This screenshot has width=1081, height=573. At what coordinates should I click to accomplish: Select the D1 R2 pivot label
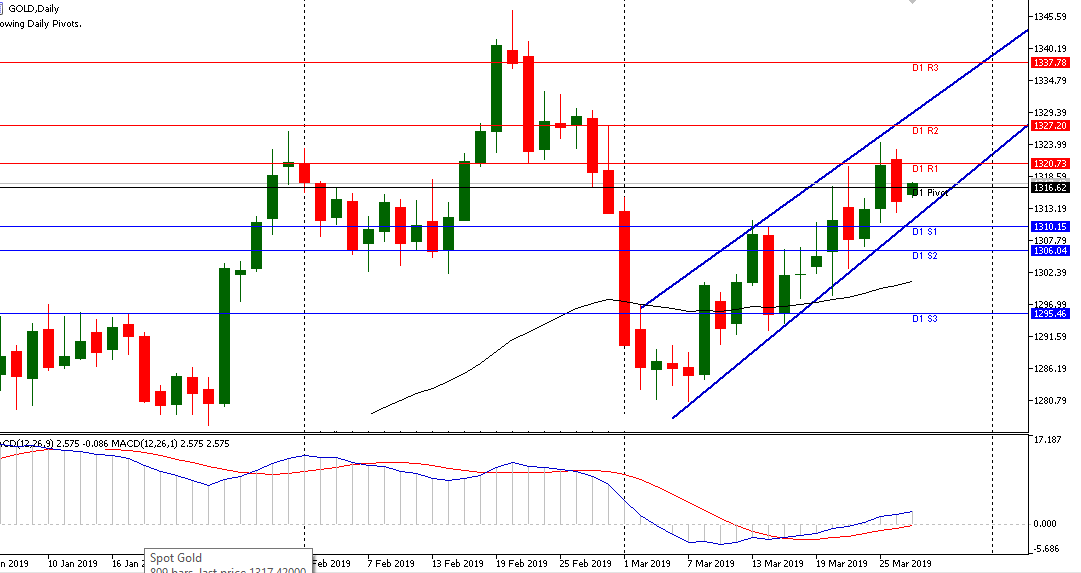(x=924, y=131)
